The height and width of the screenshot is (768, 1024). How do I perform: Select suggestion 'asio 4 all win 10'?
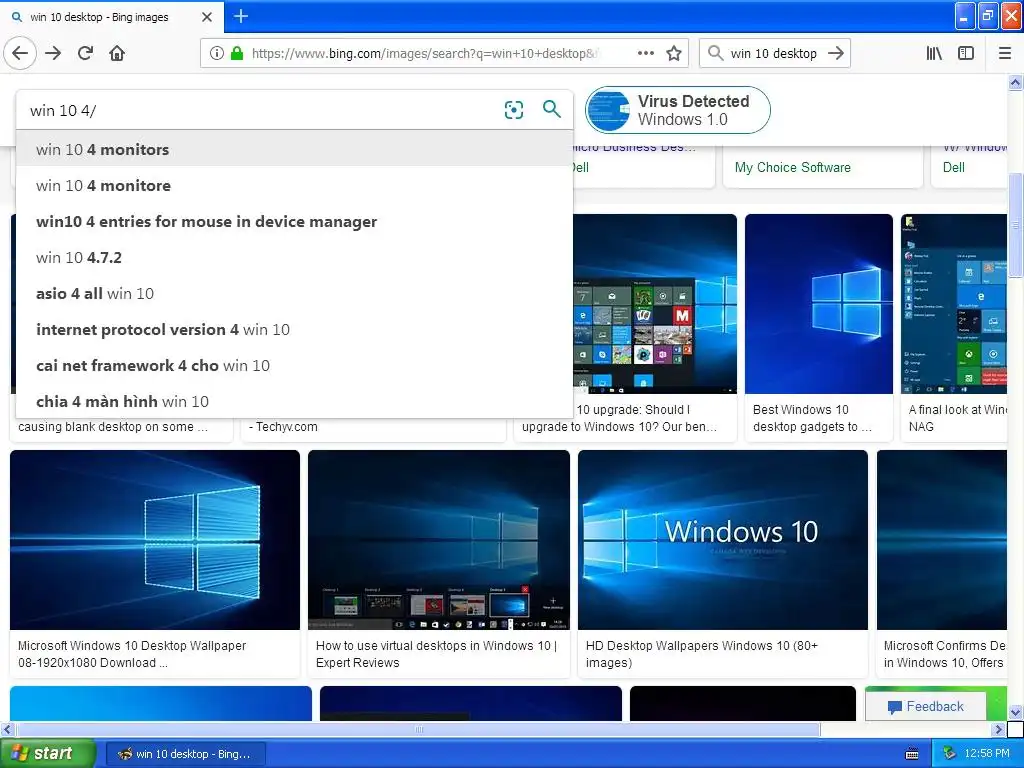(295, 293)
